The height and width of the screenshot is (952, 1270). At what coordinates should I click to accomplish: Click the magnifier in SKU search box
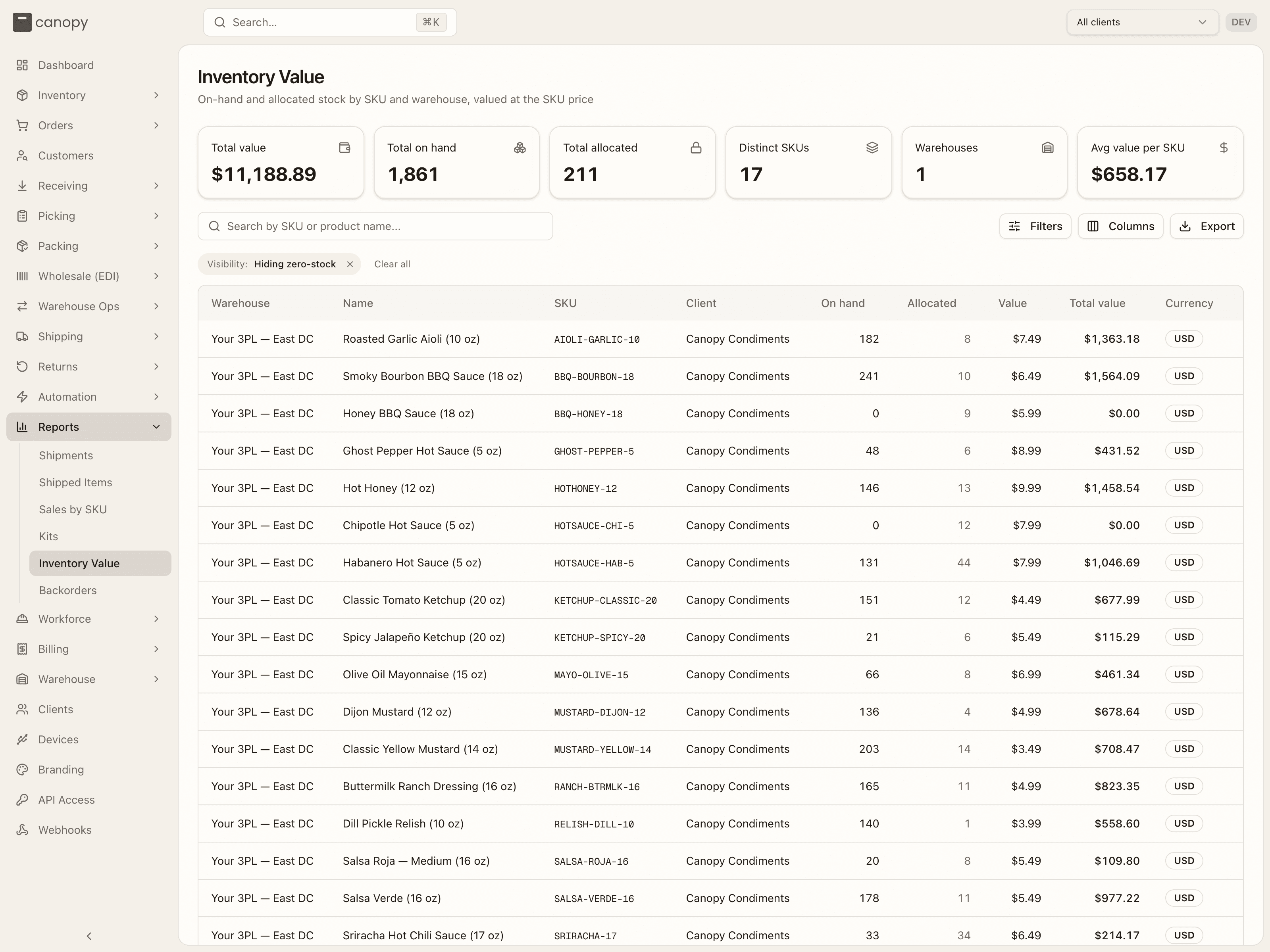point(214,226)
